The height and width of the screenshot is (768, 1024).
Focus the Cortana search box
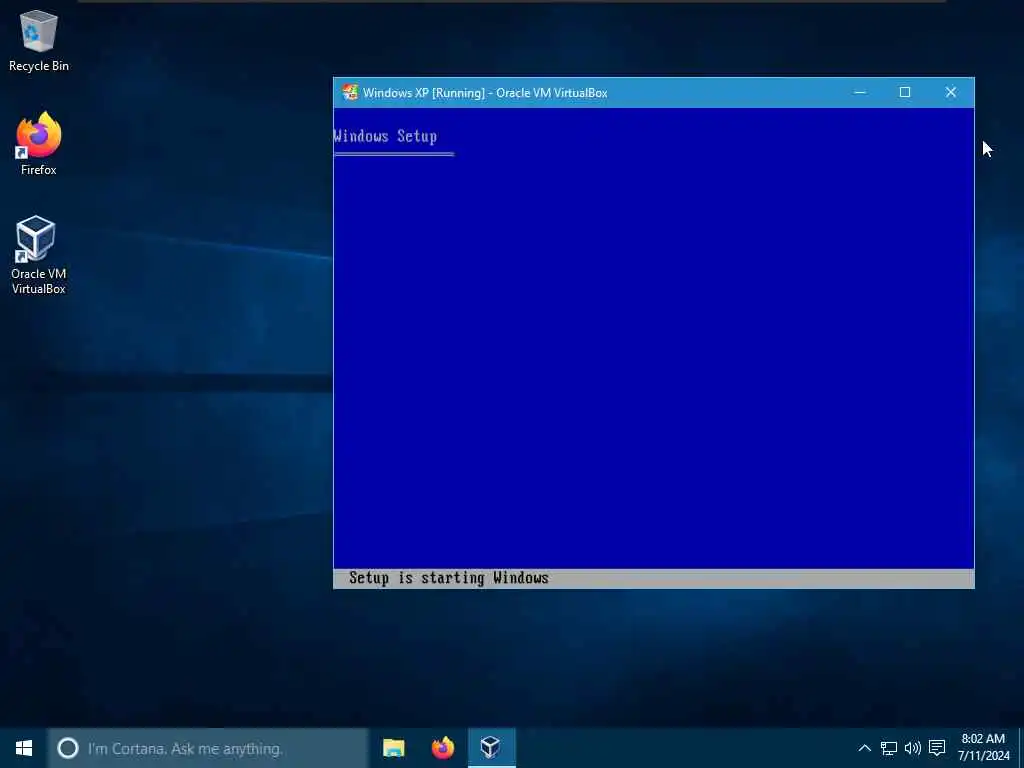(208, 748)
